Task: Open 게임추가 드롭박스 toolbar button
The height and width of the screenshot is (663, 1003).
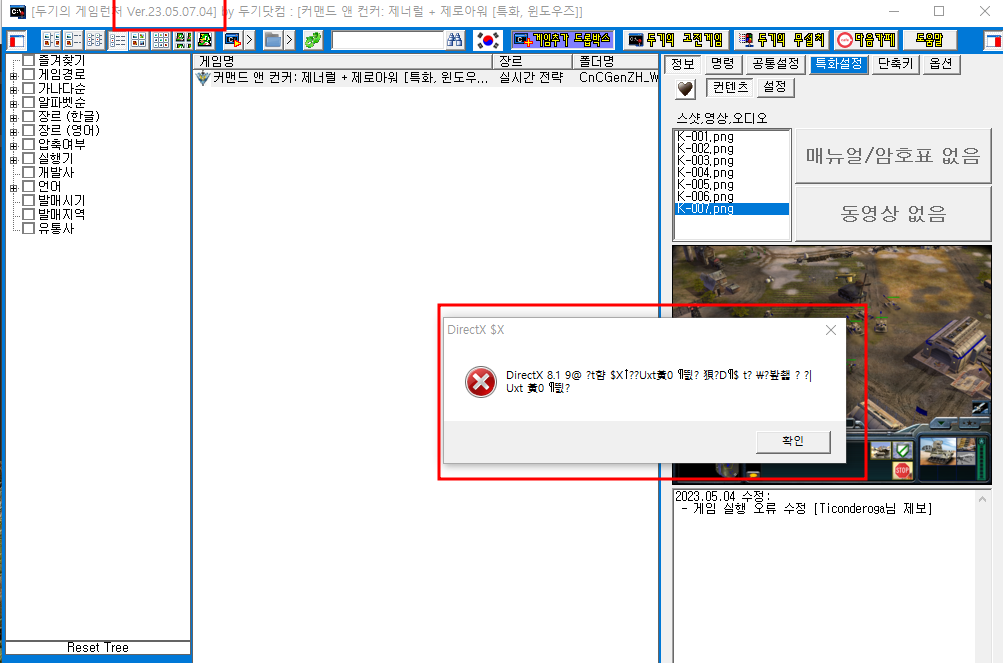Action: click(563, 40)
